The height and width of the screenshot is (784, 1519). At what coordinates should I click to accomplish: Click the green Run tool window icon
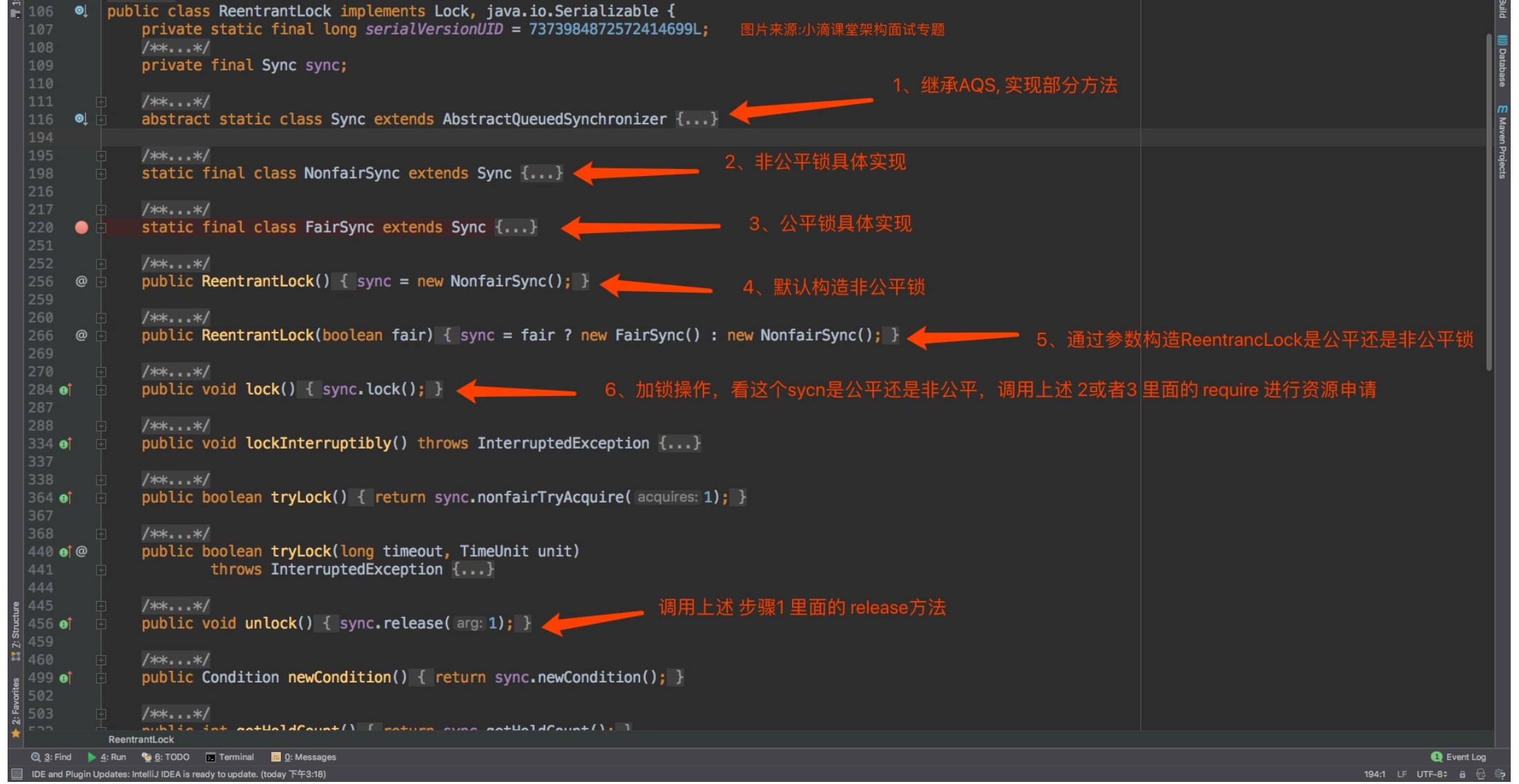(x=92, y=756)
